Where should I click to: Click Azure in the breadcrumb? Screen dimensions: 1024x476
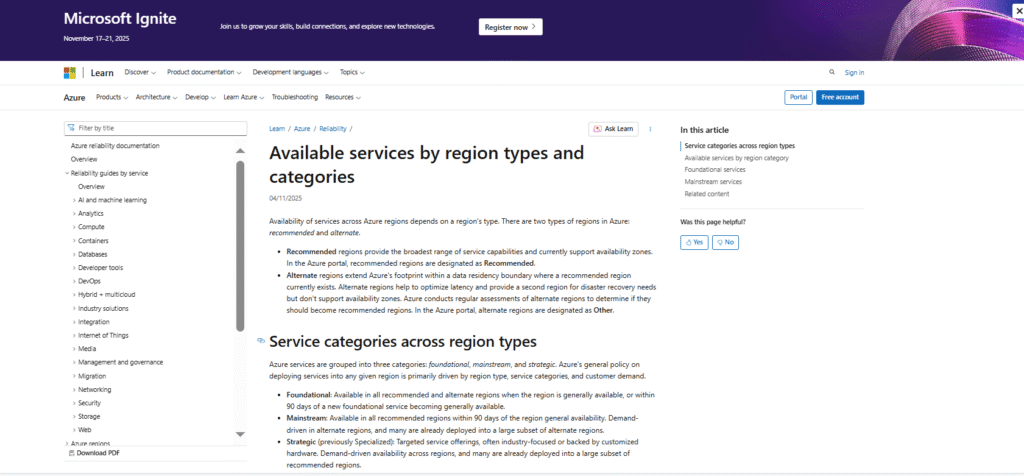pos(302,129)
